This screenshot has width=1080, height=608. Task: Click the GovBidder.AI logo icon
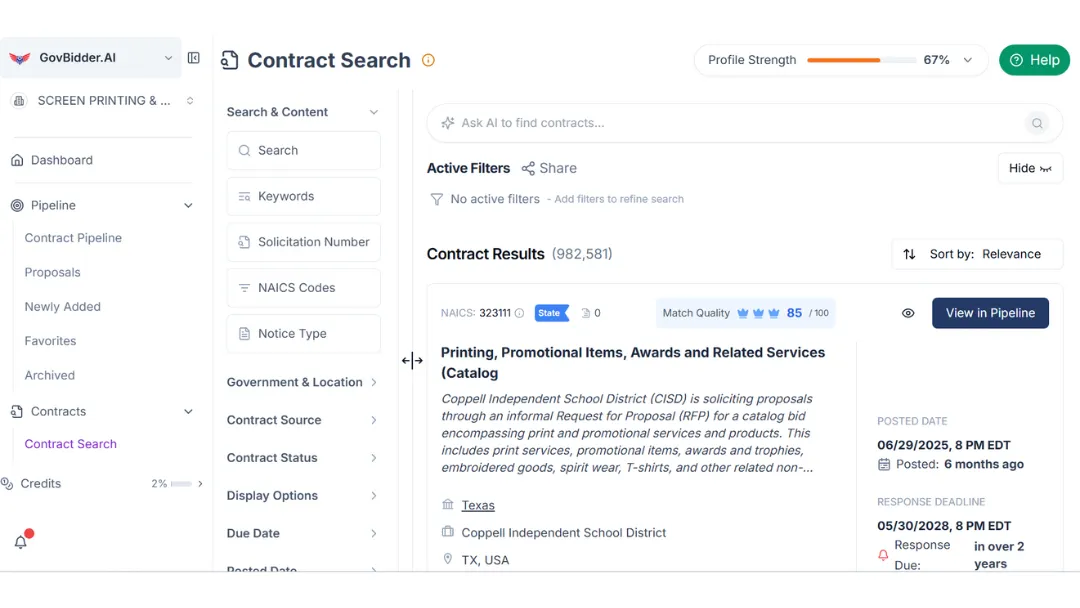(20, 58)
